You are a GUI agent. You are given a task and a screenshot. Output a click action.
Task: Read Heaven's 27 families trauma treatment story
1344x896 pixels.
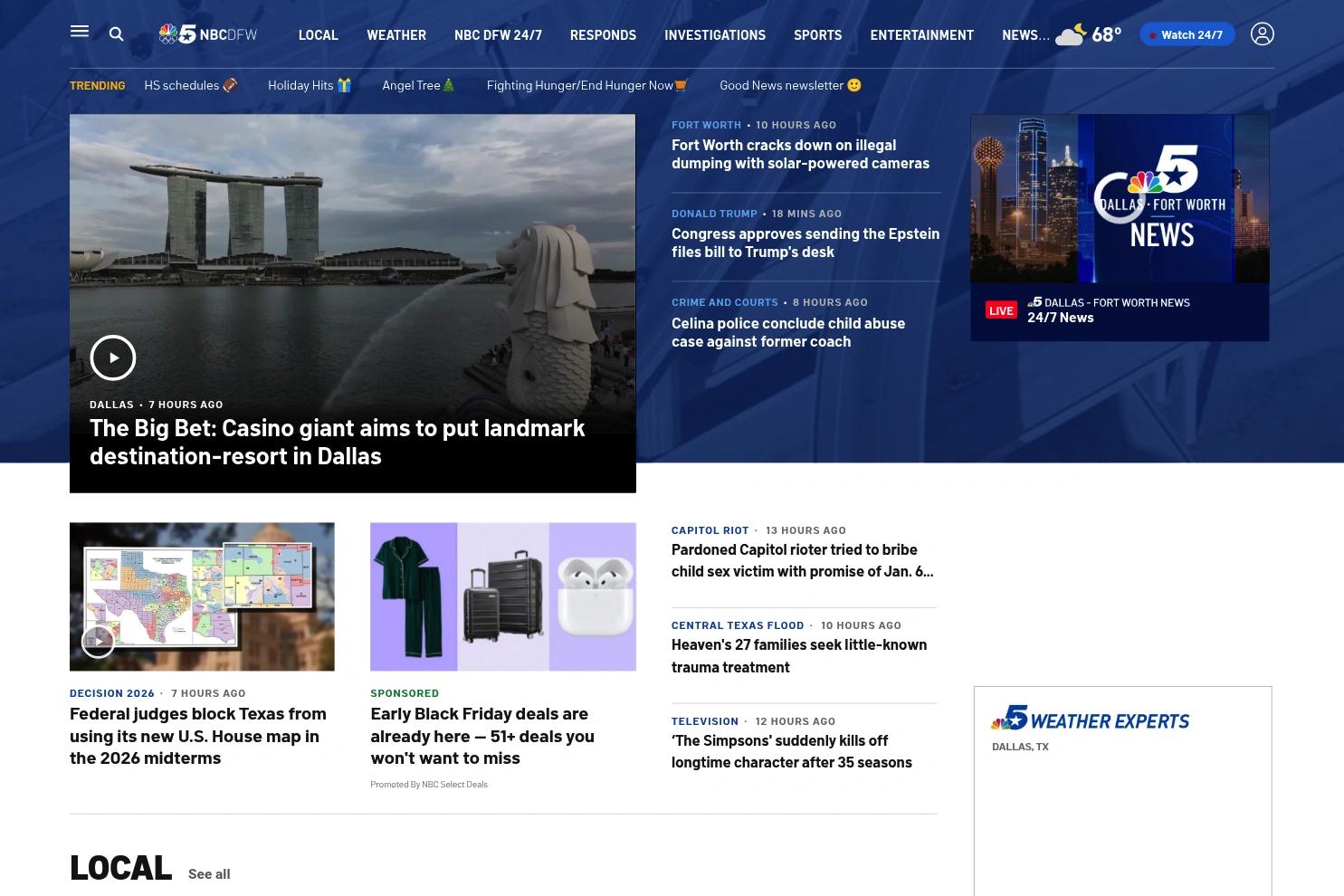coord(799,655)
